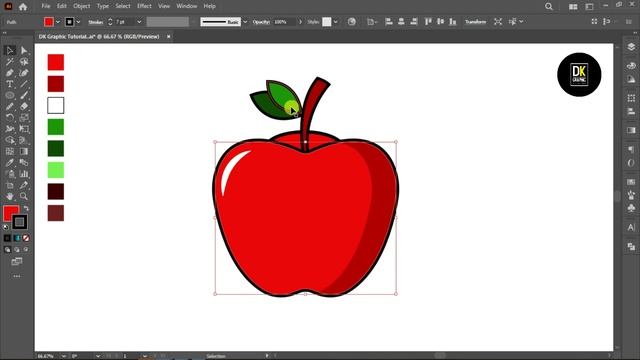Switch to Draw Normal mode
This screenshot has height=360, width=640.
pyautogui.click(x=7, y=249)
